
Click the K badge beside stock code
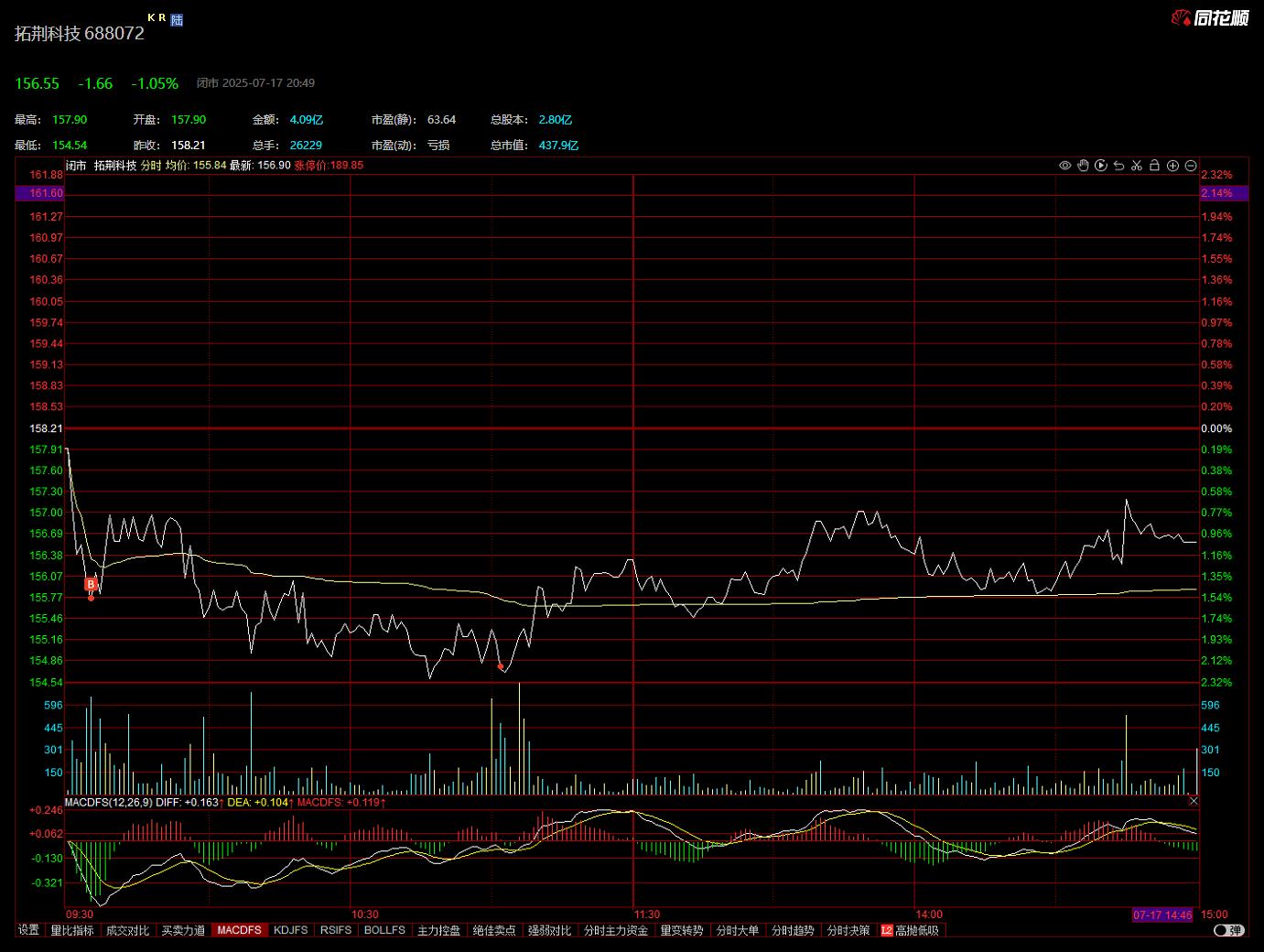tap(151, 17)
